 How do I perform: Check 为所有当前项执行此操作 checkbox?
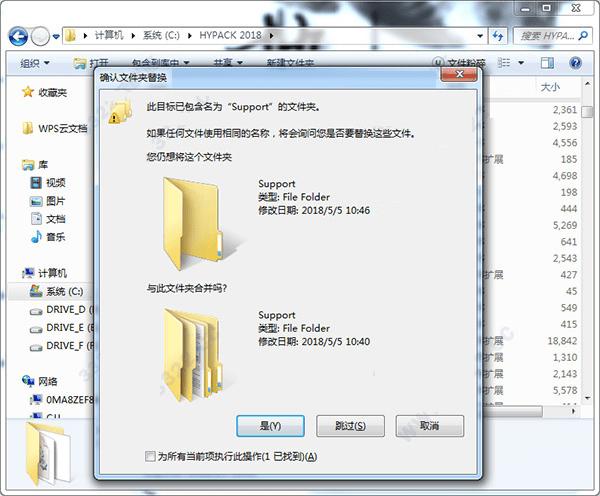click(x=150, y=456)
